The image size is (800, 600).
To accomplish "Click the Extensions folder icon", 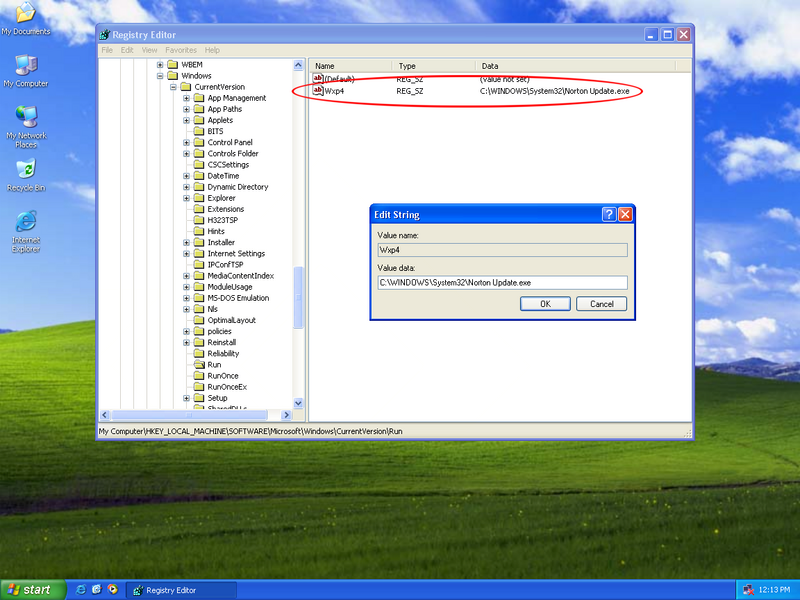I will [199, 209].
